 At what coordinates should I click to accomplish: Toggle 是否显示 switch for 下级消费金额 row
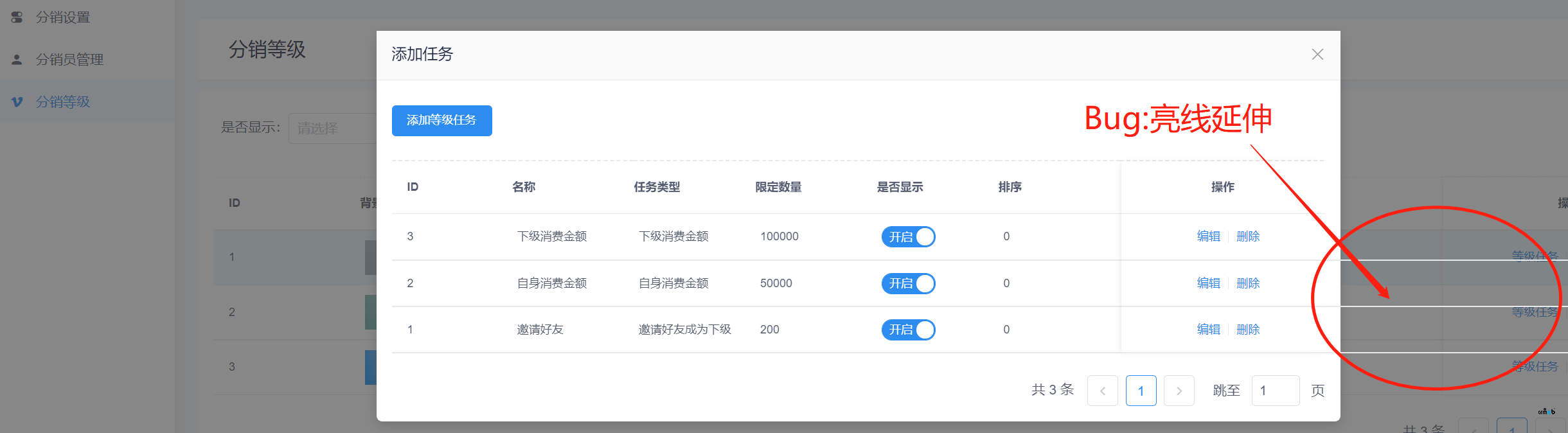(908, 237)
